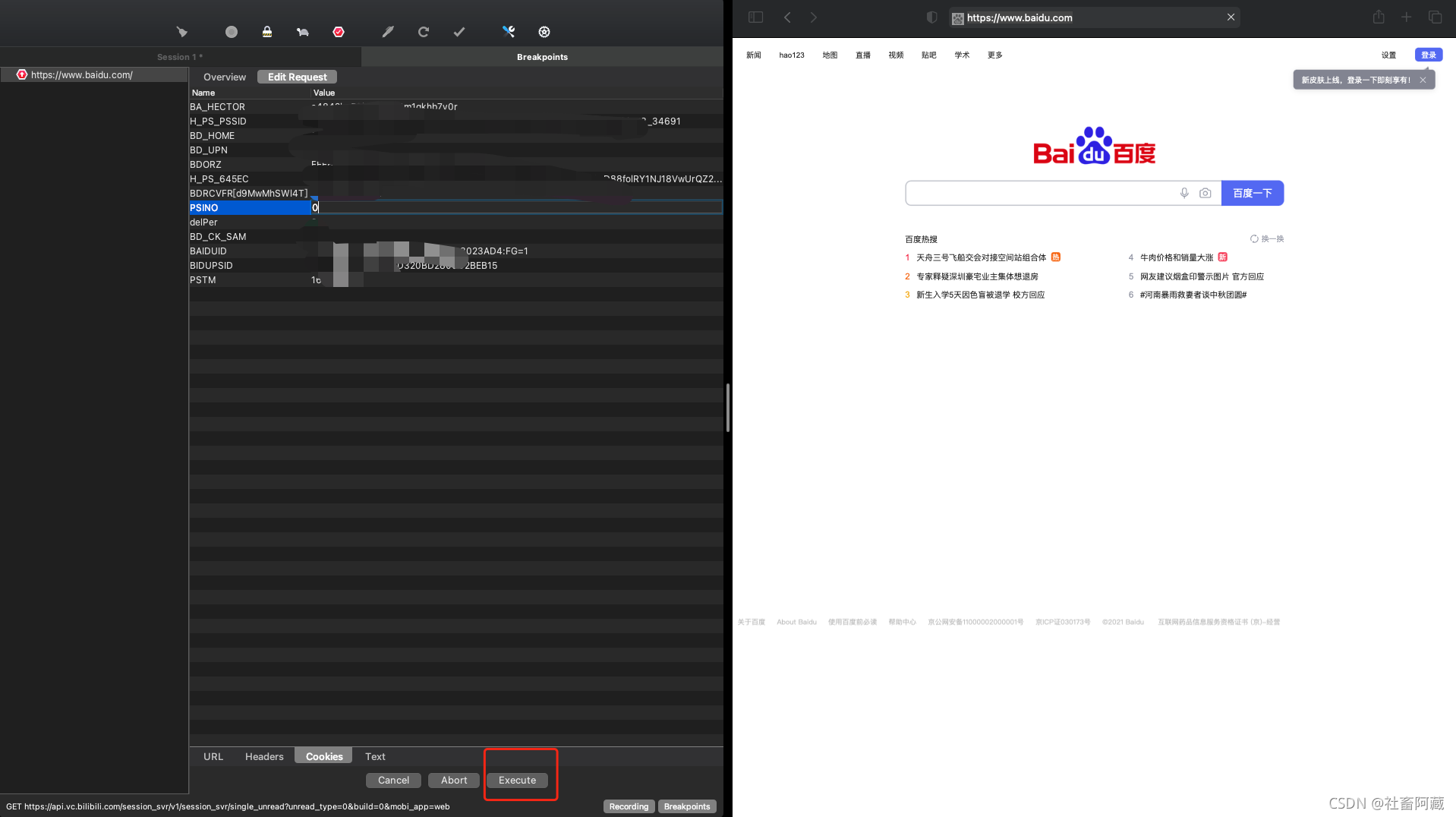
Task: Toggle the Recording status button at bottom
Action: pyautogui.click(x=629, y=806)
